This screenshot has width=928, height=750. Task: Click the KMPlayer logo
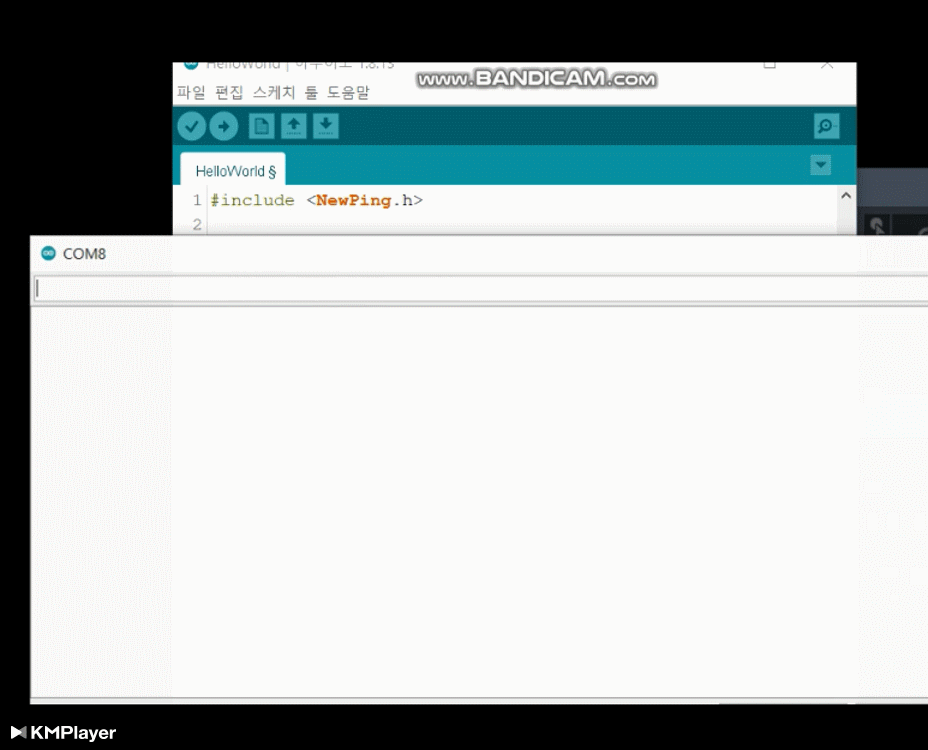tap(63, 732)
